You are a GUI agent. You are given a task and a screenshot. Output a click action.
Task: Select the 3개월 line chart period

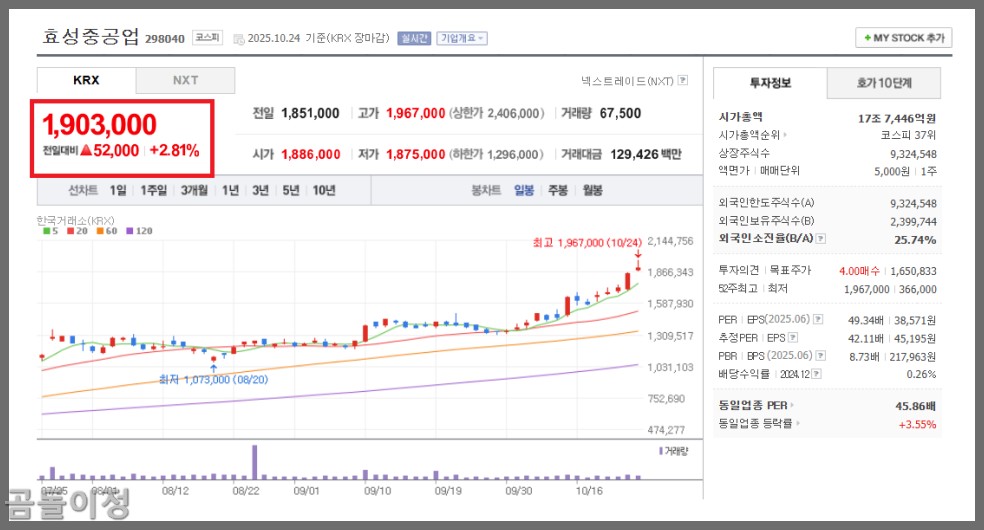pyautogui.click(x=195, y=190)
